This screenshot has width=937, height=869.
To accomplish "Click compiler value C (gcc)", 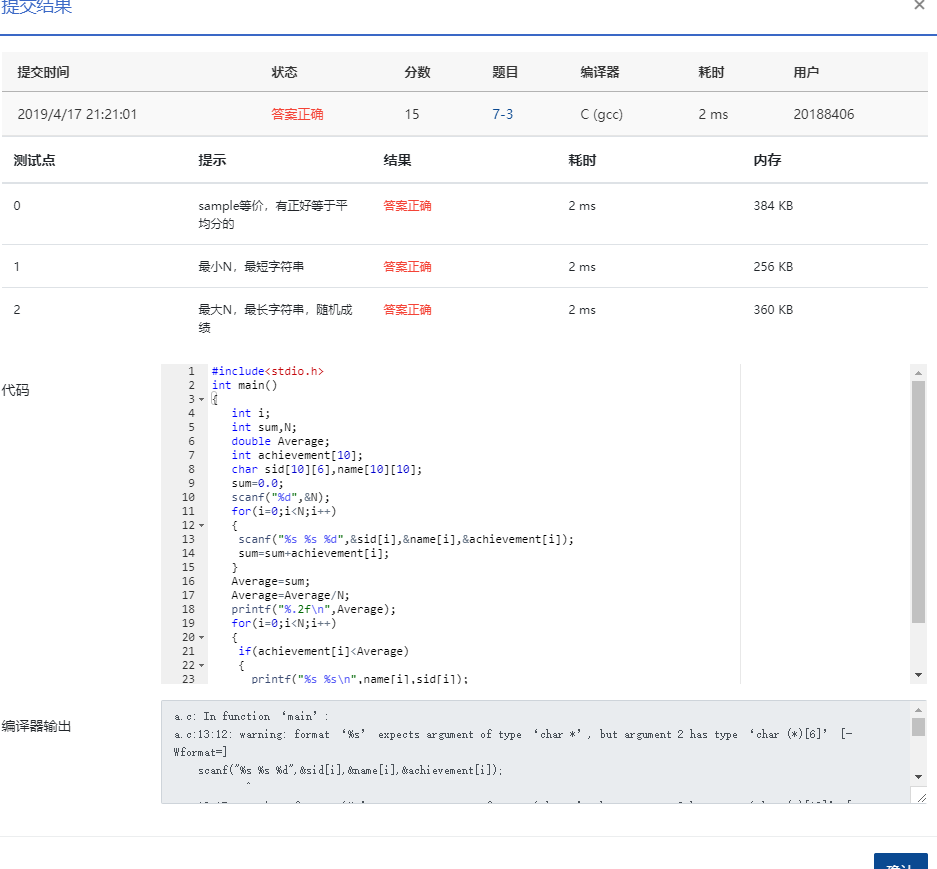I will point(602,114).
